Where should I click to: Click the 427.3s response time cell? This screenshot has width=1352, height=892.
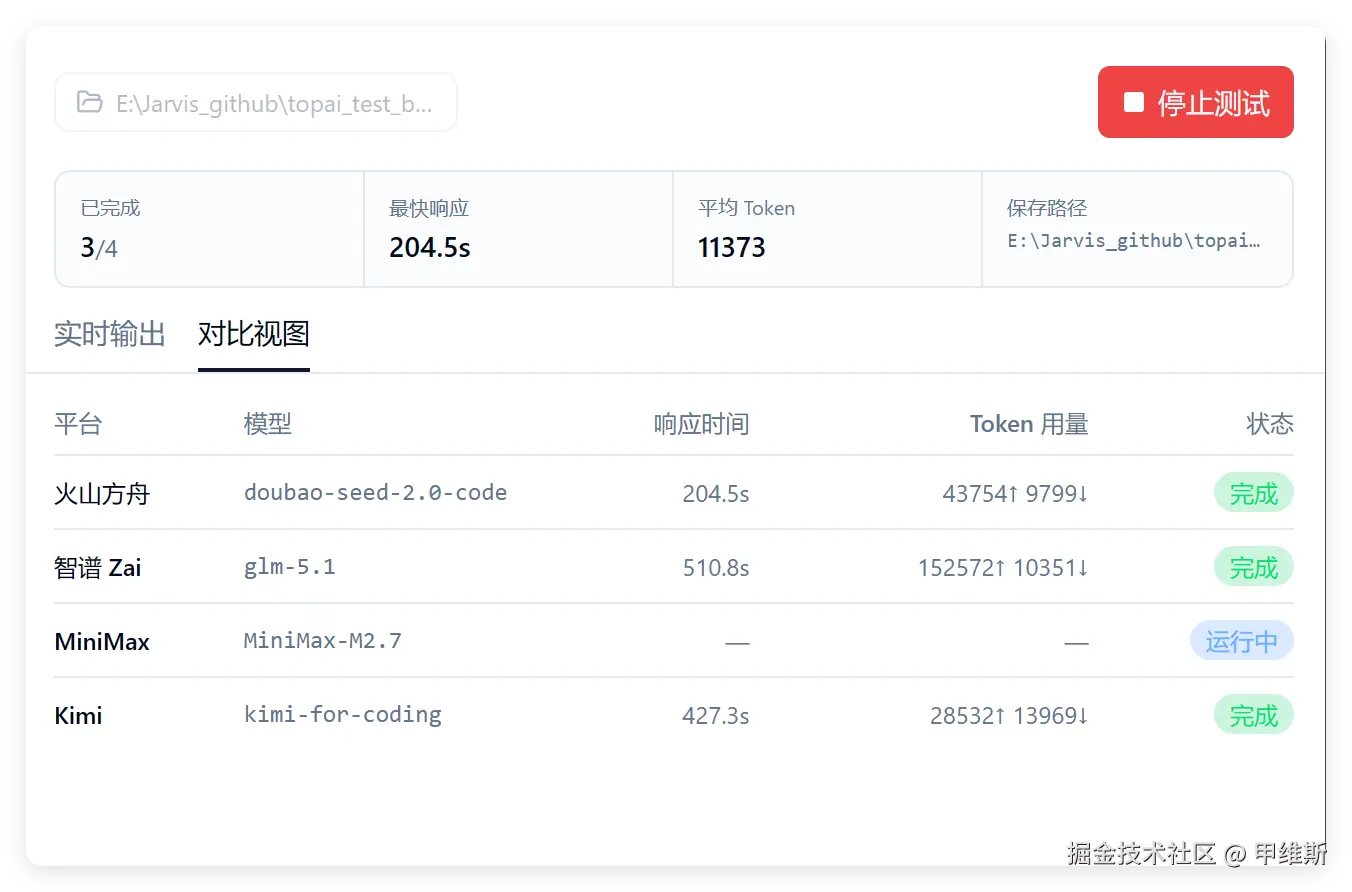pyautogui.click(x=716, y=715)
